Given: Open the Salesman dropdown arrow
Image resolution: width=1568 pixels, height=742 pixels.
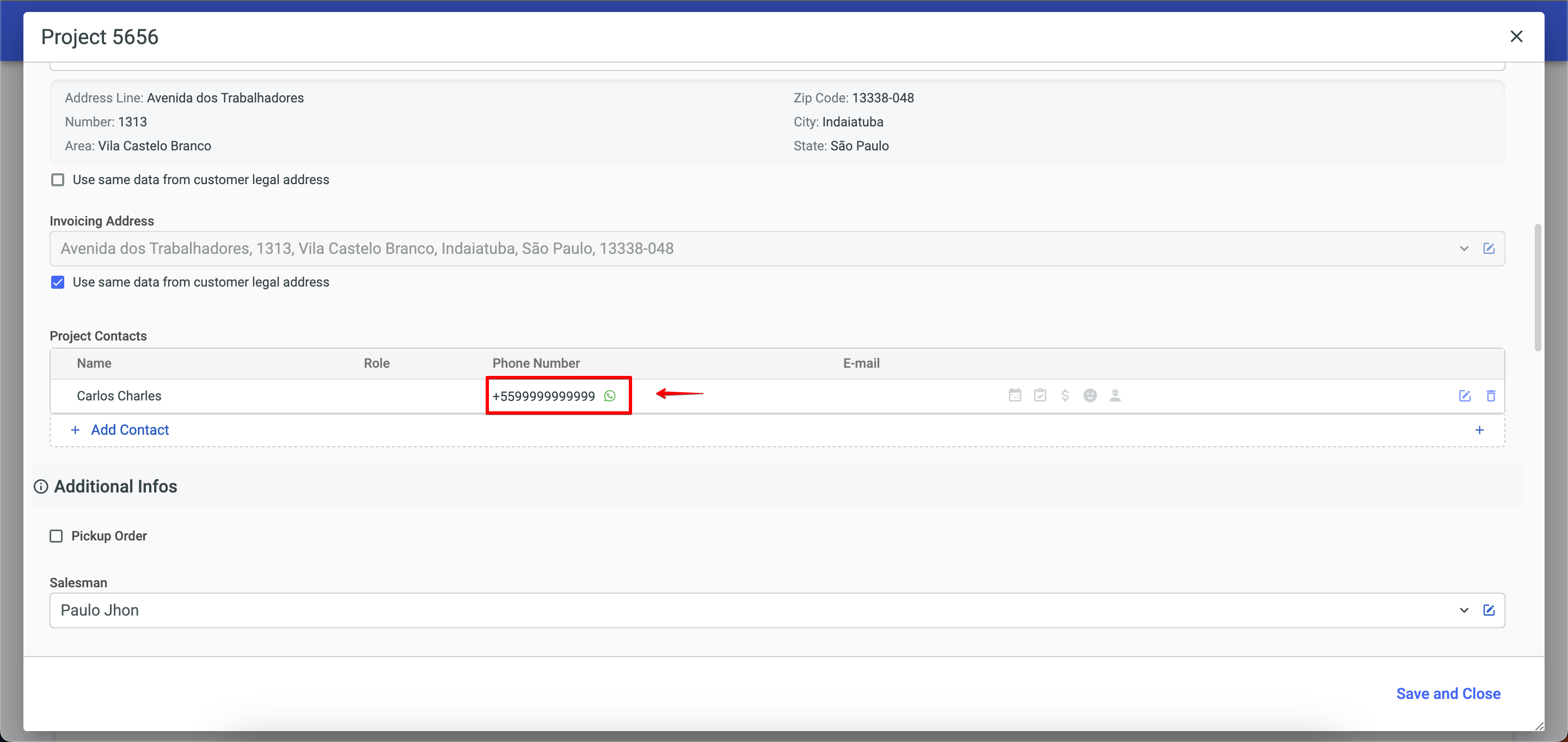Looking at the screenshot, I should click(1463, 610).
